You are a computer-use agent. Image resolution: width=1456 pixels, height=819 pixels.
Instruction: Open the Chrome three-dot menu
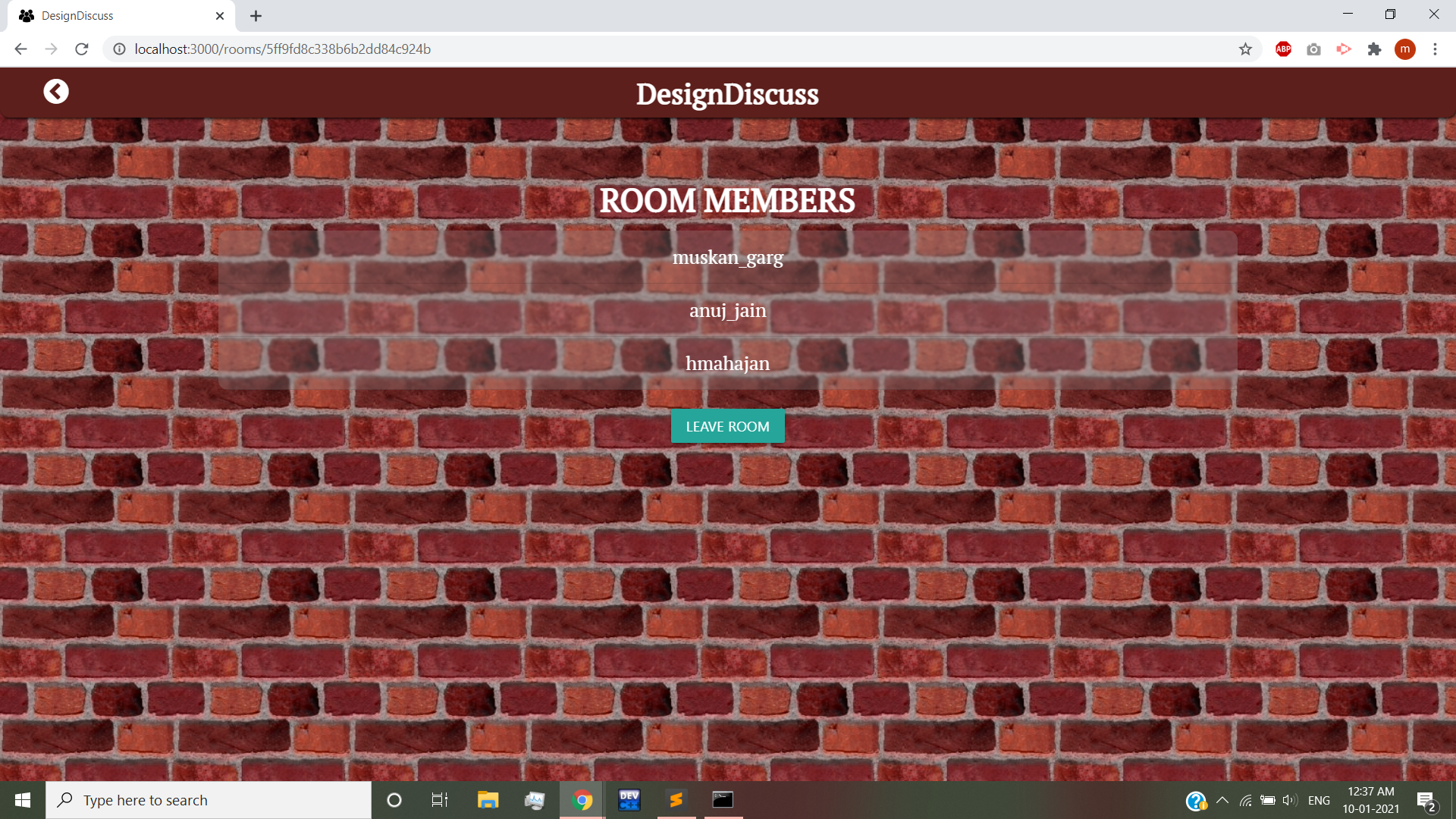pyautogui.click(x=1435, y=49)
